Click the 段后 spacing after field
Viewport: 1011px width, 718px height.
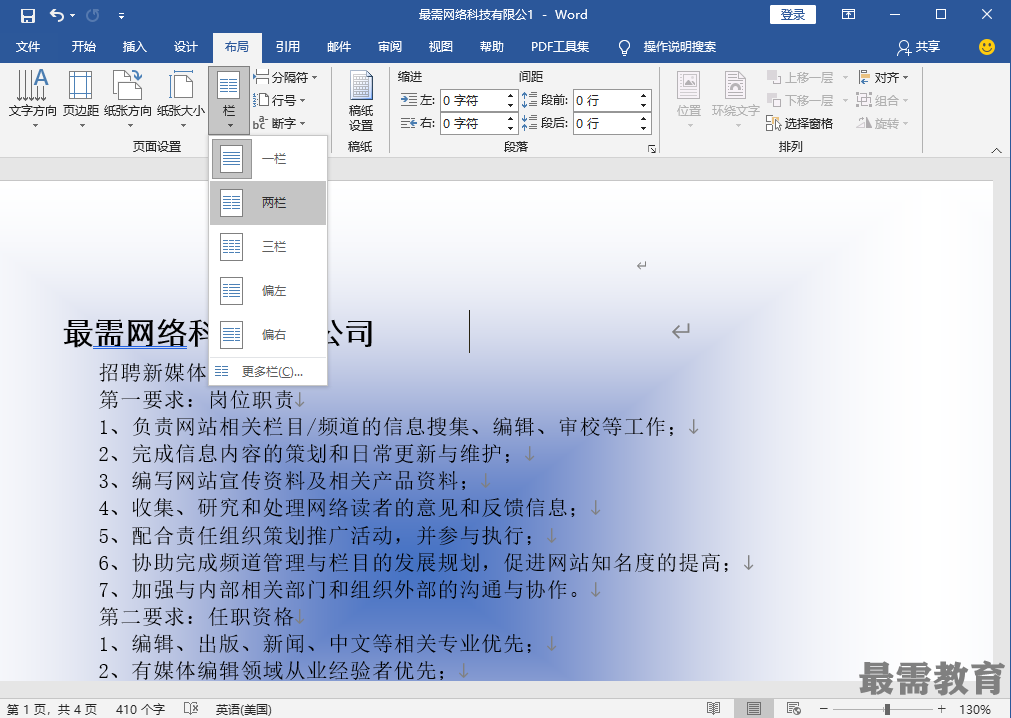tap(605, 123)
